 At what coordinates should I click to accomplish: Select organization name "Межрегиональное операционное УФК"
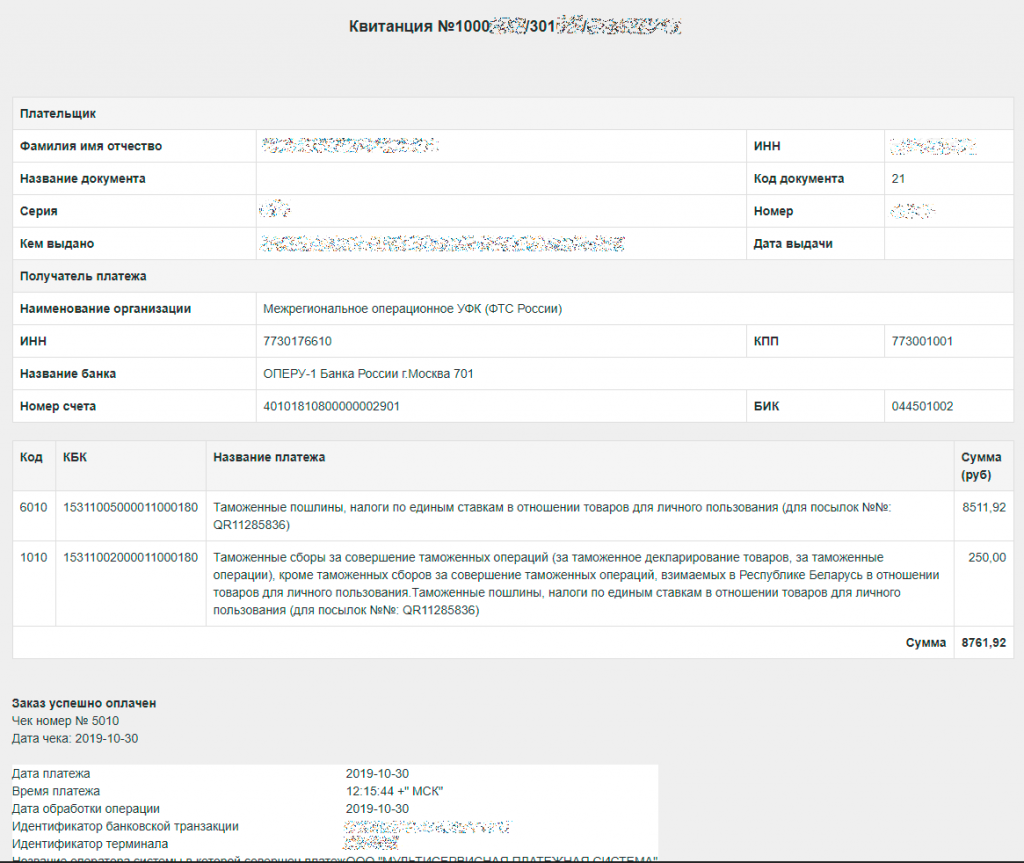[412, 309]
